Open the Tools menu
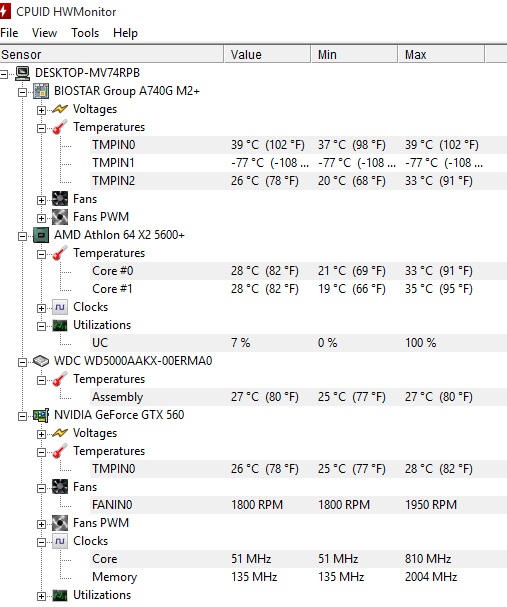 point(85,33)
